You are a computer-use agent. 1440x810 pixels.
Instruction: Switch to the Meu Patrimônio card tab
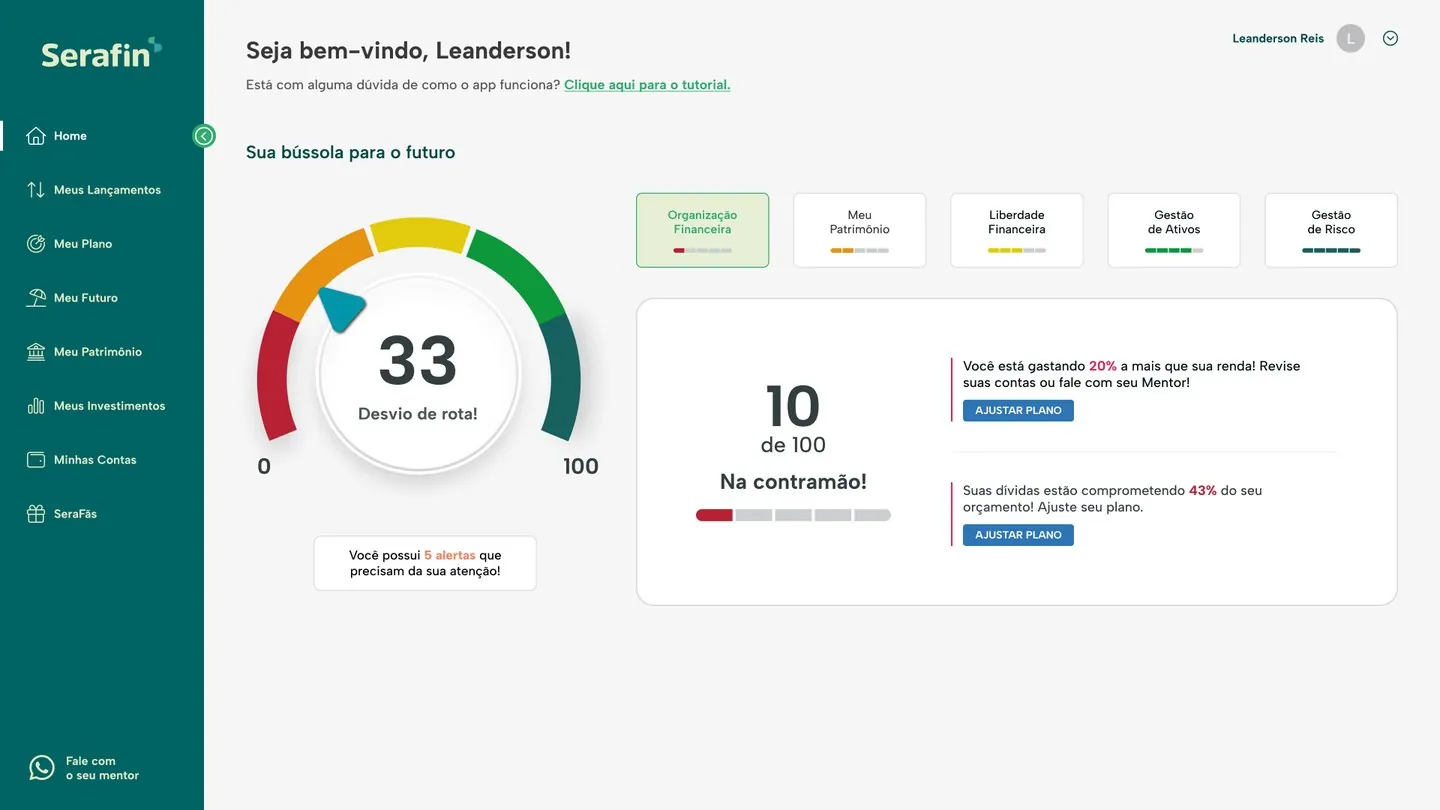click(x=859, y=230)
